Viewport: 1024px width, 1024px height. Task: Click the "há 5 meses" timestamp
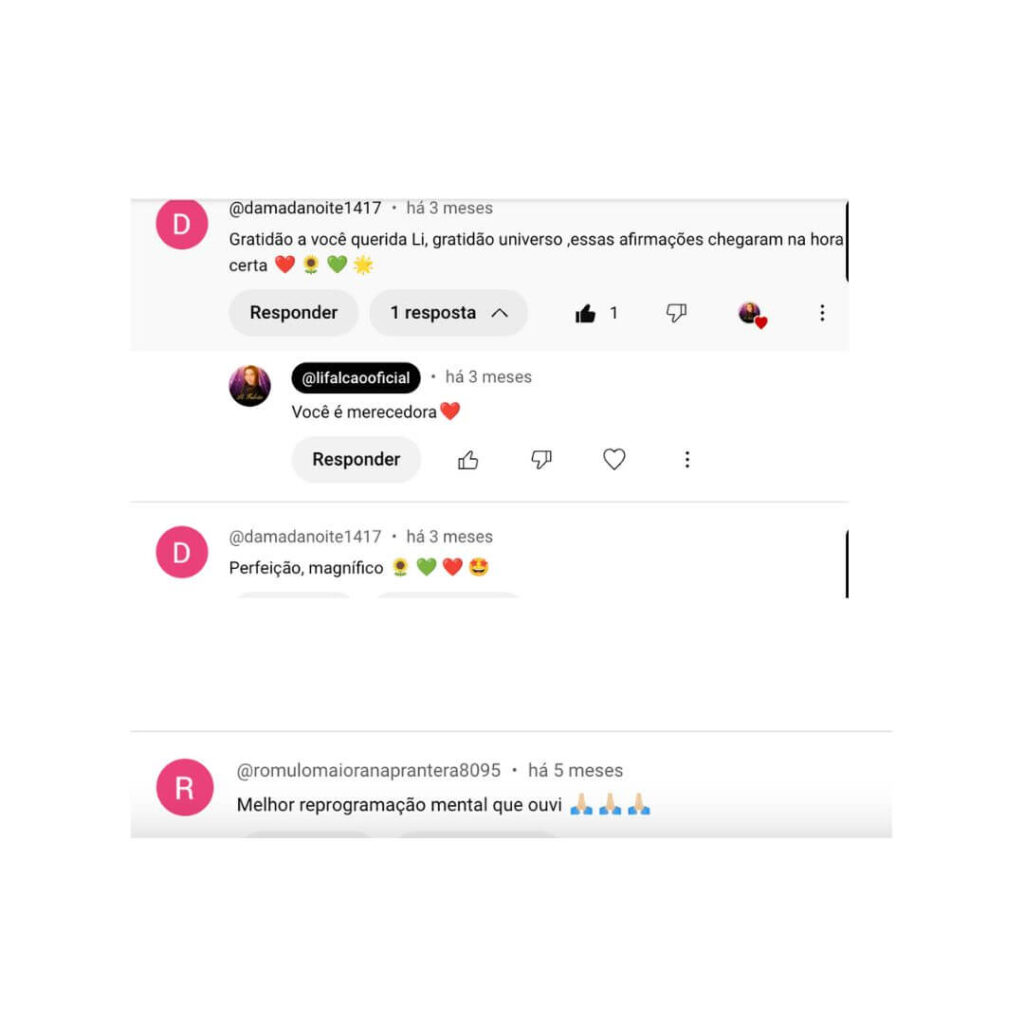[575, 771]
